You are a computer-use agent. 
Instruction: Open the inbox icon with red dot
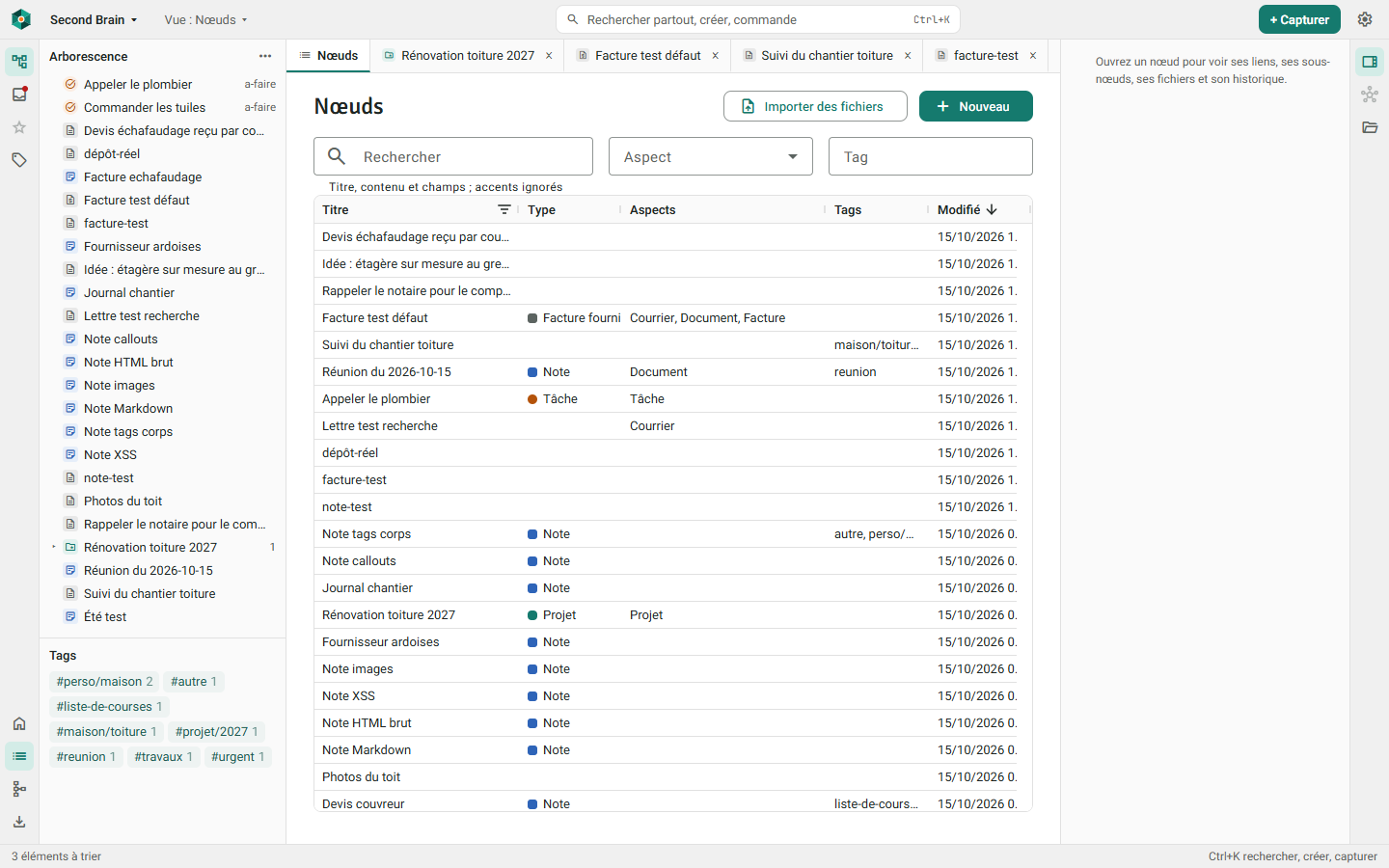tap(19, 95)
